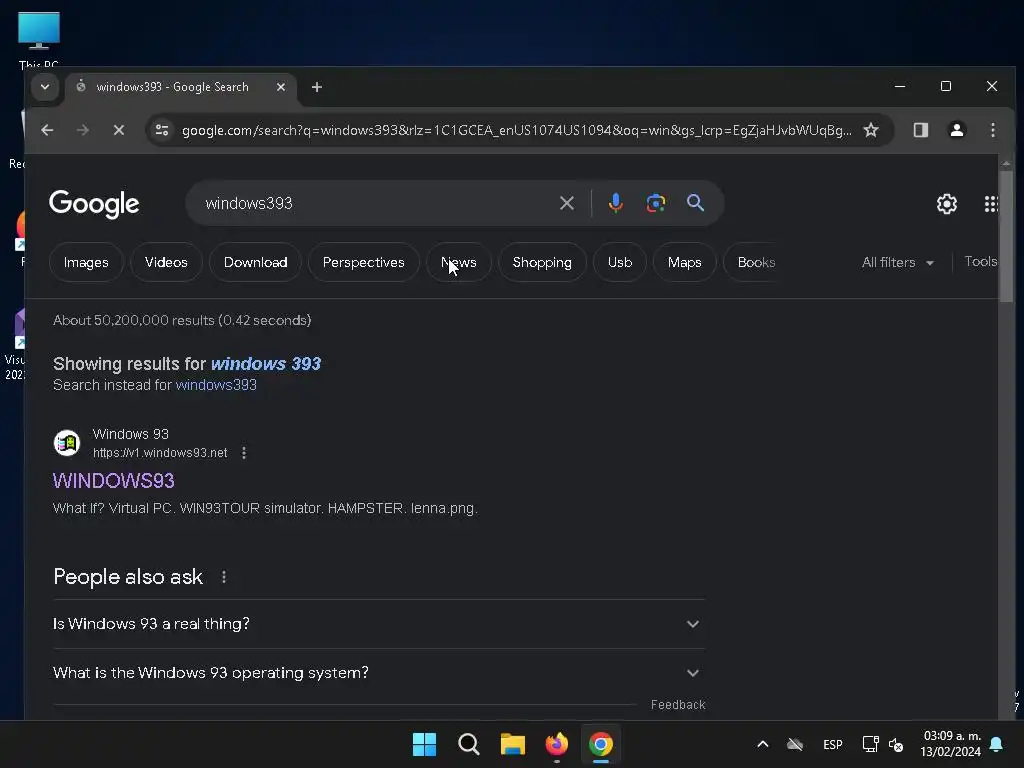Click the Chrome taskbar icon
The image size is (1024, 768).
point(601,744)
